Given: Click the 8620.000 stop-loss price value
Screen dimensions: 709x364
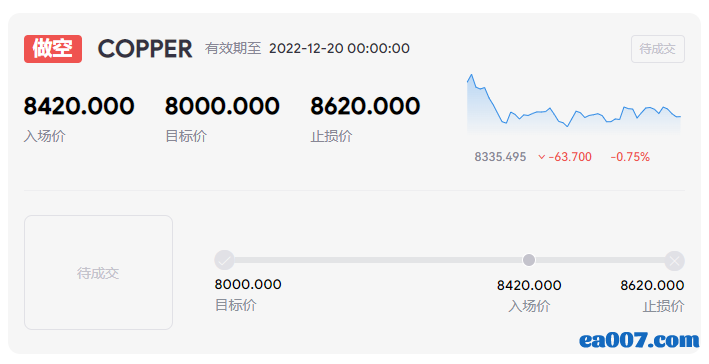Looking at the screenshot, I should [x=365, y=106].
